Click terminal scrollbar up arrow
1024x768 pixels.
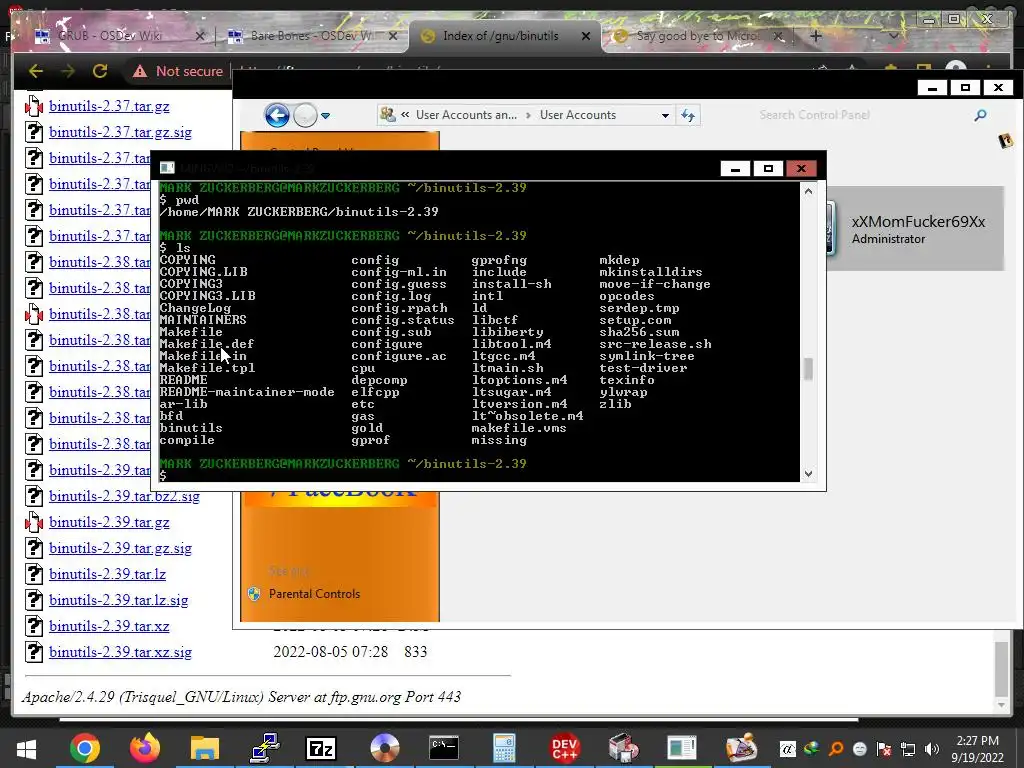click(x=808, y=191)
